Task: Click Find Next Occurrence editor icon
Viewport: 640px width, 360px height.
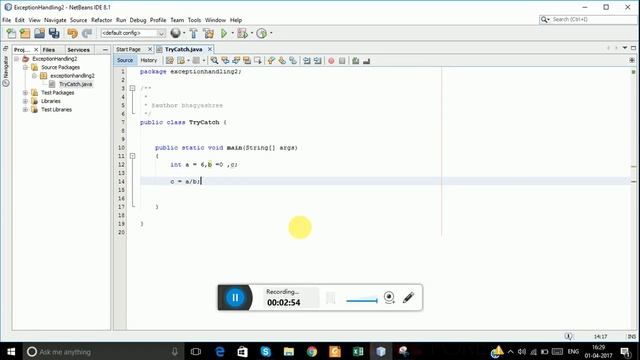Action: (236, 61)
